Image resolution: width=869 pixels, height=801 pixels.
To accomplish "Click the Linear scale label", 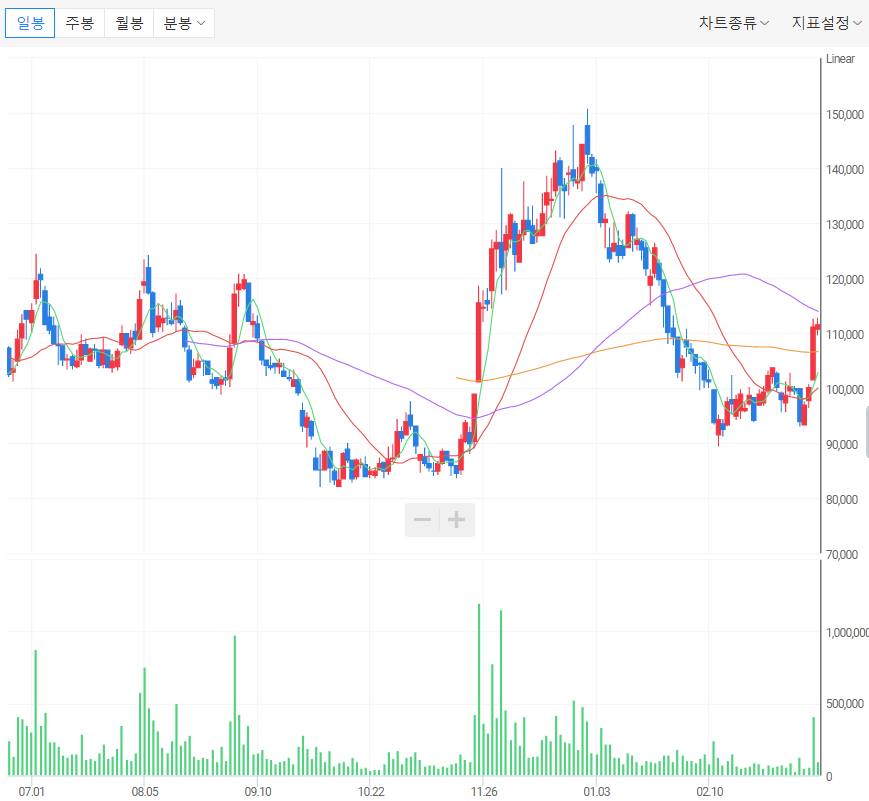I will tap(840, 59).
